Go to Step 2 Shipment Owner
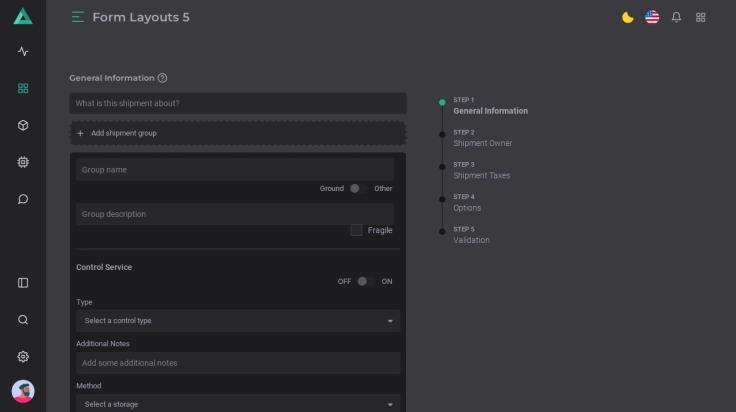 click(482, 138)
